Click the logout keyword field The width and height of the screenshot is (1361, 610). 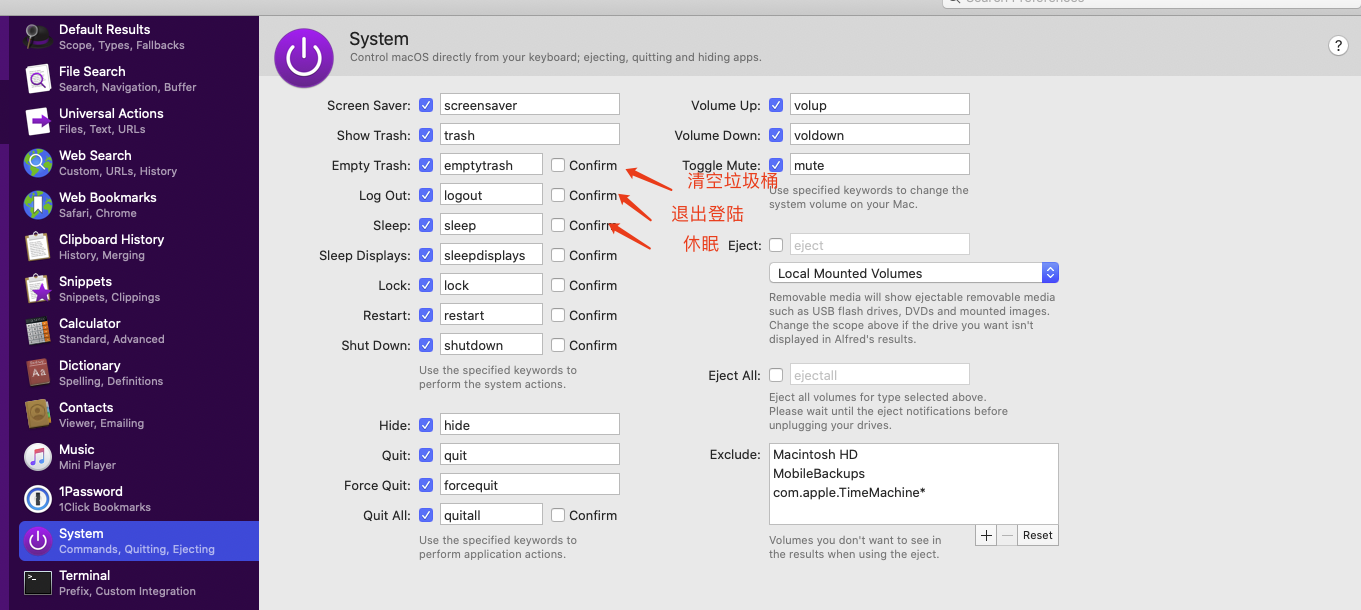pos(491,195)
